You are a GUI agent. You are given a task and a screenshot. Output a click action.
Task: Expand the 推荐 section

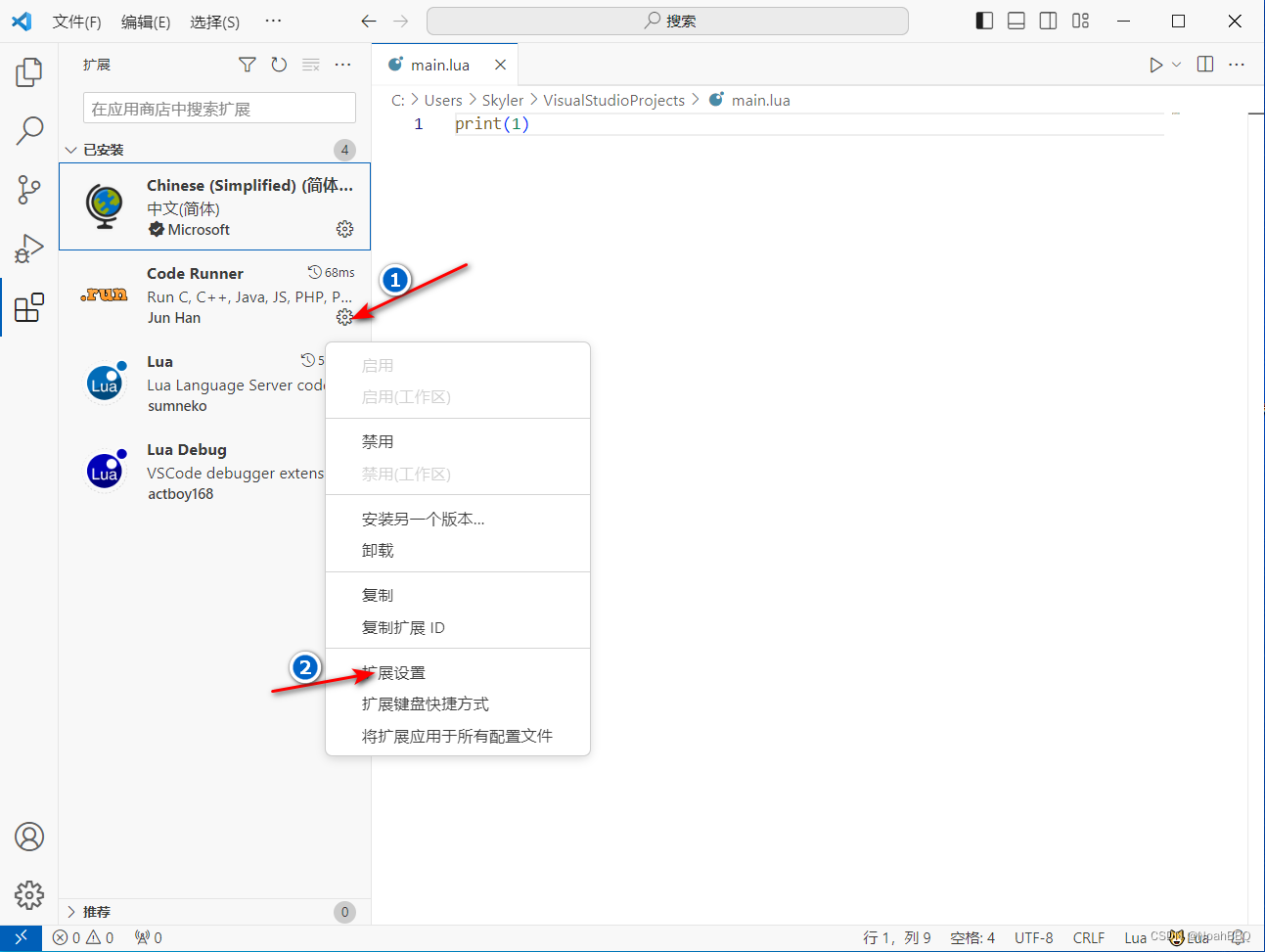(x=214, y=912)
